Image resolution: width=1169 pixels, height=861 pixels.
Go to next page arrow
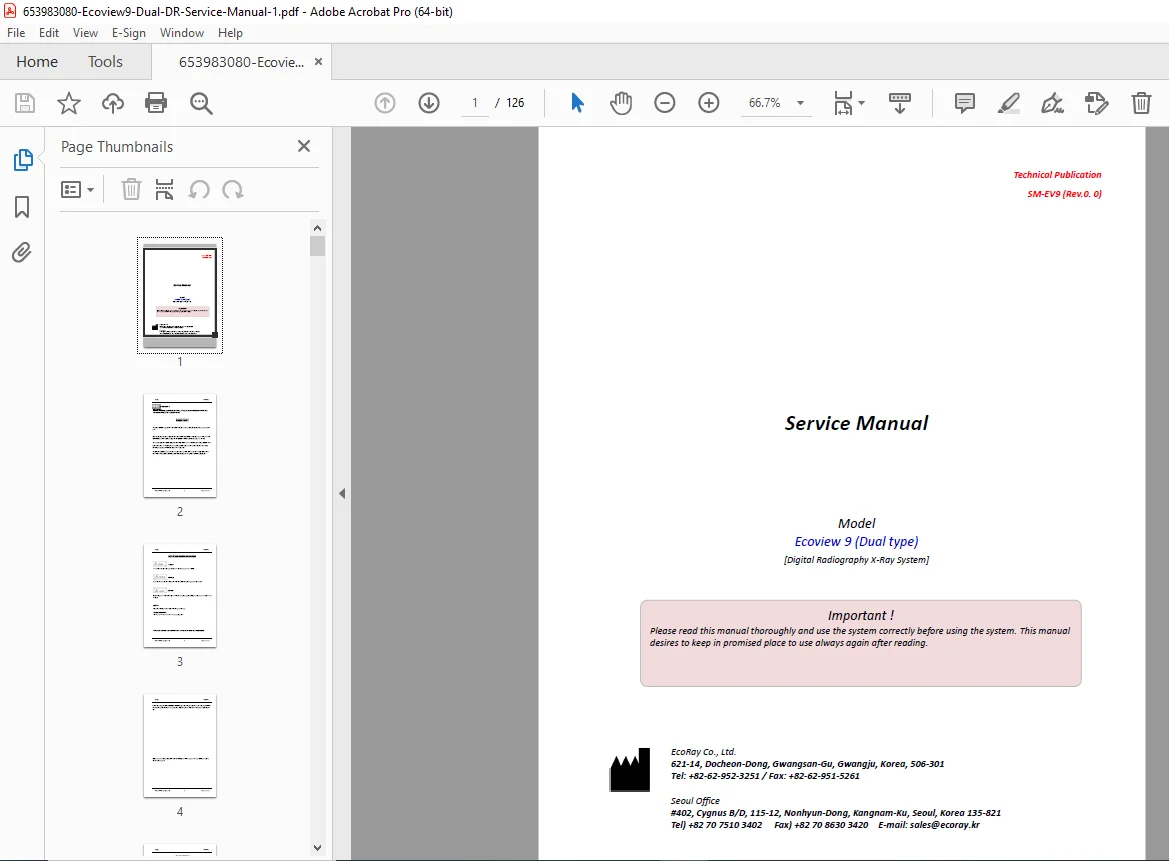click(x=429, y=103)
